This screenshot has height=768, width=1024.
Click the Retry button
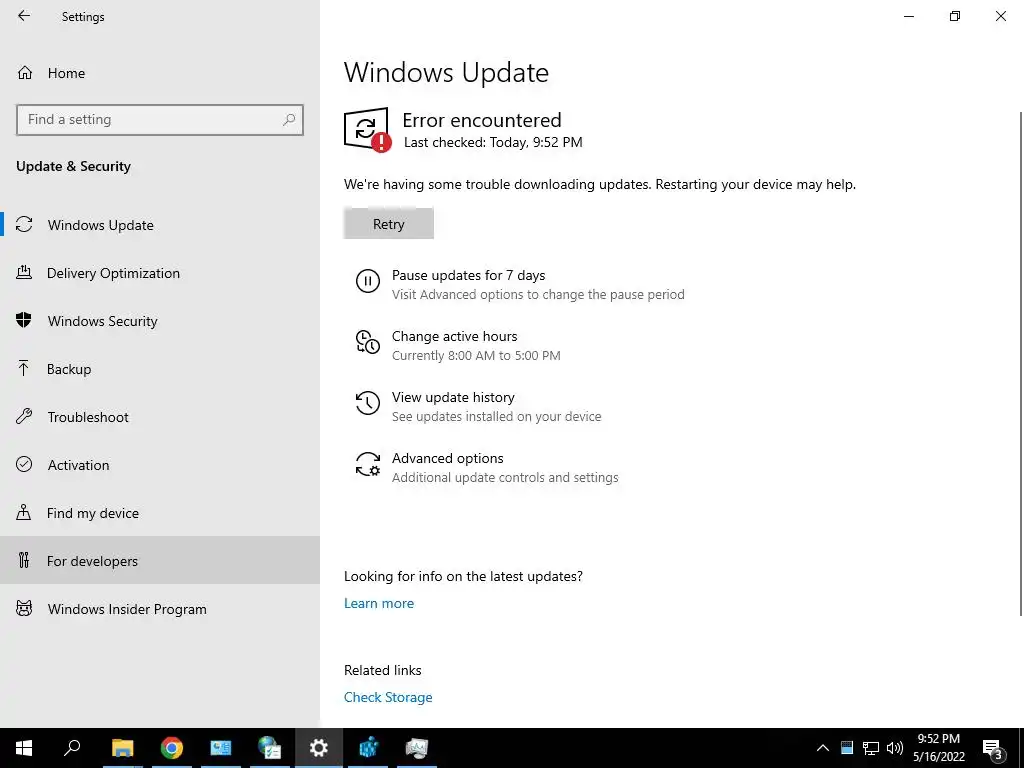coord(389,223)
